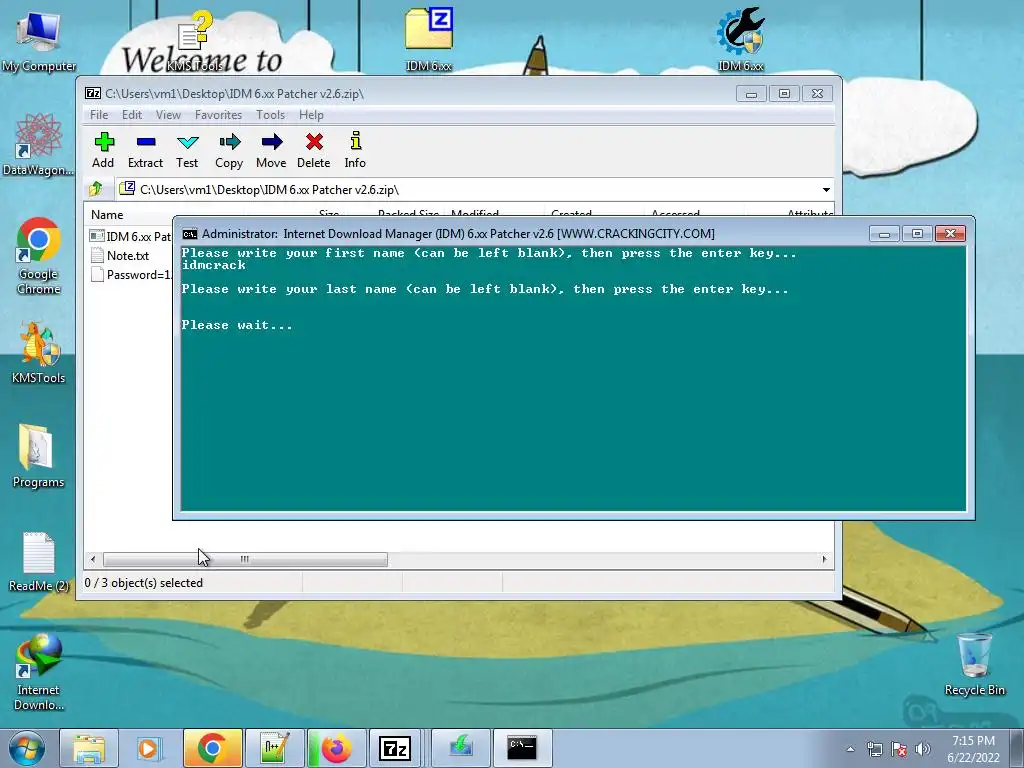Open the clock showing 7:15 PM
This screenshot has height=768, width=1024.
[973, 749]
